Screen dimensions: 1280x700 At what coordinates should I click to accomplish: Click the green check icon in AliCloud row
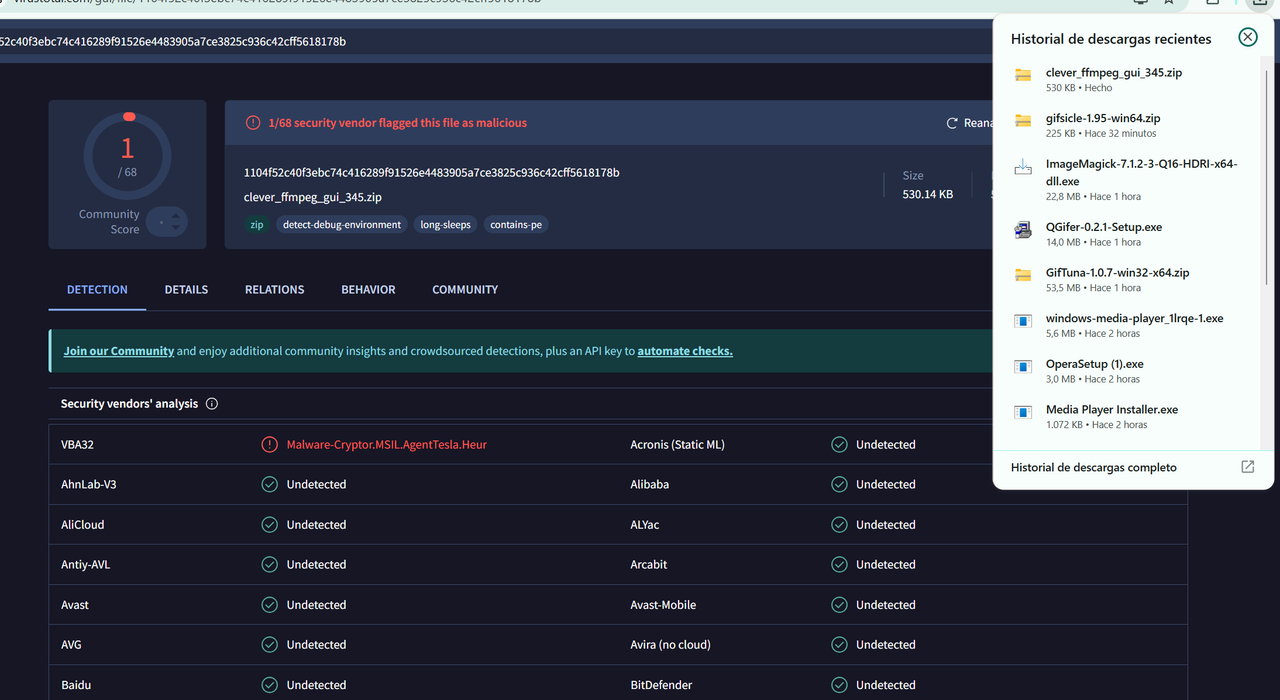coord(270,524)
